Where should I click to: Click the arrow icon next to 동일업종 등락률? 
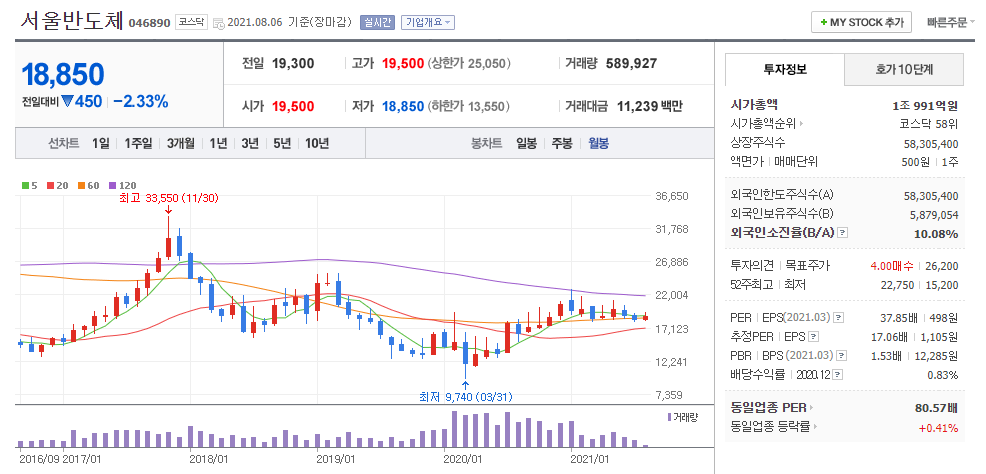tap(816, 427)
